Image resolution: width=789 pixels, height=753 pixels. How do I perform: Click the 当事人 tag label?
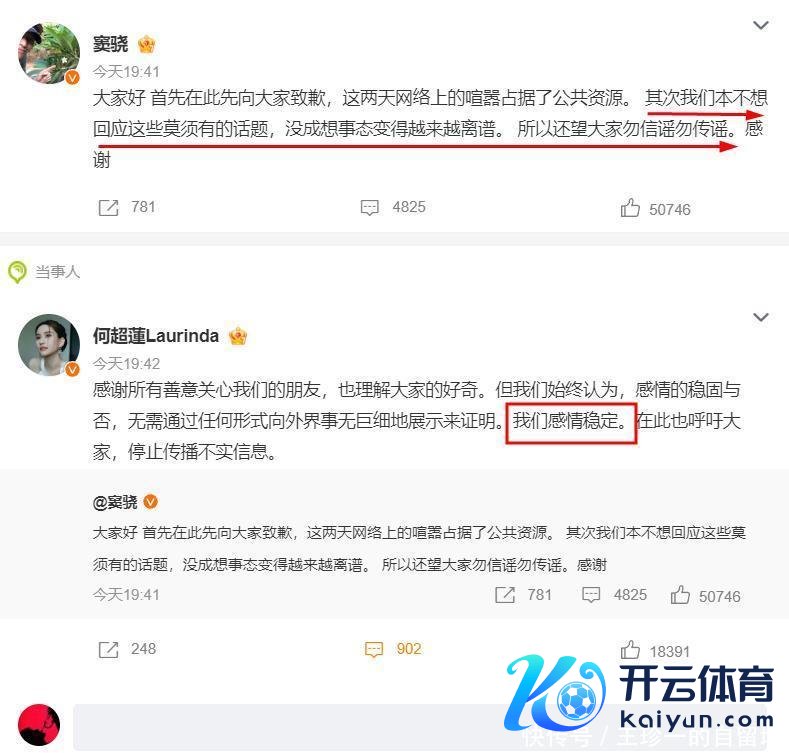pos(57,272)
